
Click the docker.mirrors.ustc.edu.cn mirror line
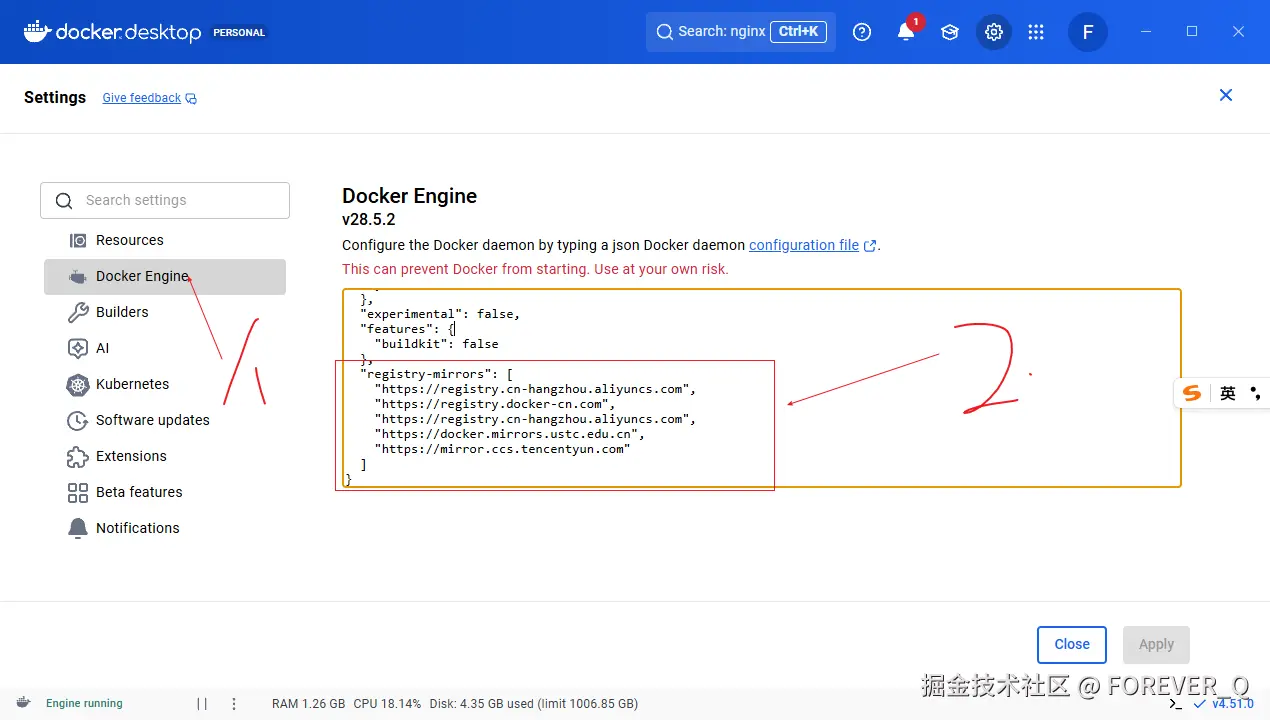pyautogui.click(x=510, y=434)
